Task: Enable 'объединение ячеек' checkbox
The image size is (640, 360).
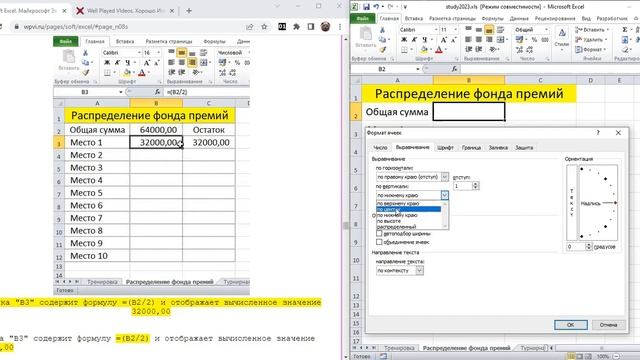Action: click(x=379, y=242)
